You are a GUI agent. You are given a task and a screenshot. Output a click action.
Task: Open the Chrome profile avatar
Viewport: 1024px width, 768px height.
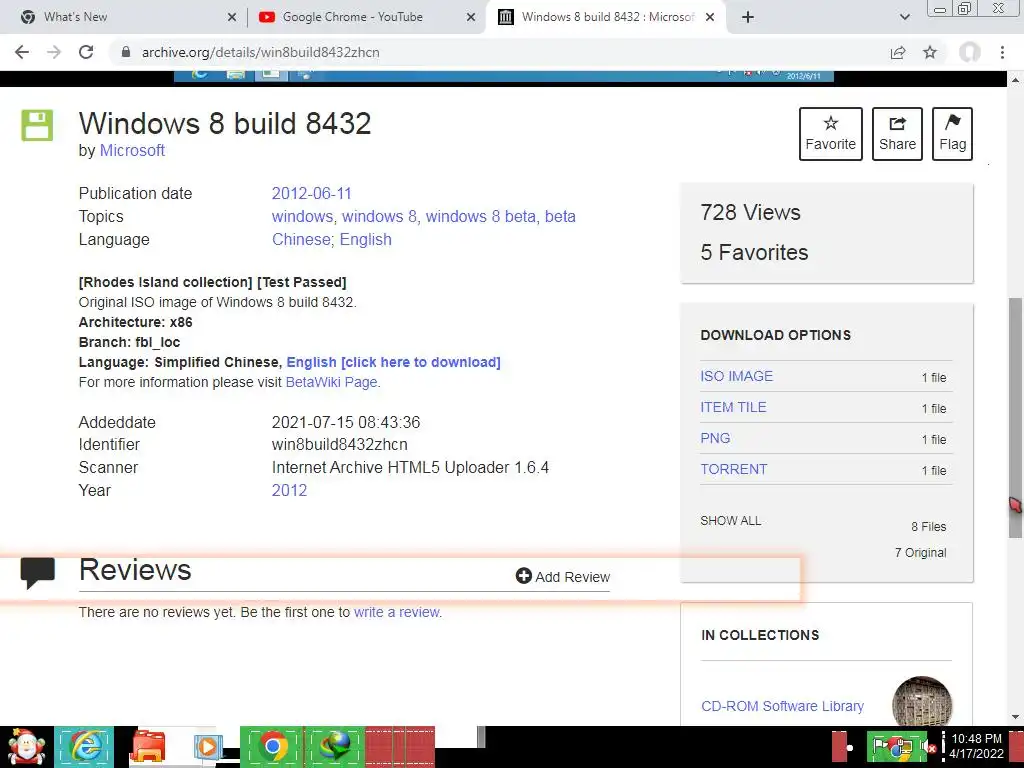[x=970, y=52]
